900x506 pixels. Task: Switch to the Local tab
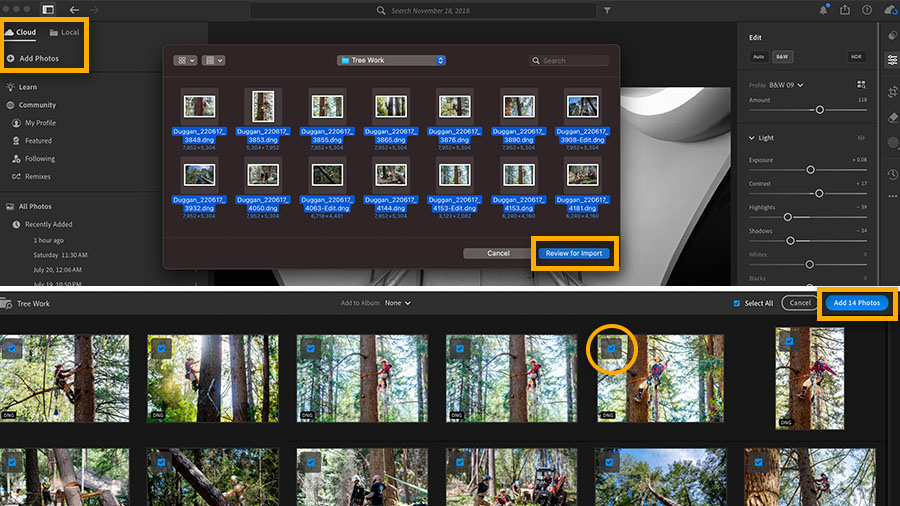(64, 32)
